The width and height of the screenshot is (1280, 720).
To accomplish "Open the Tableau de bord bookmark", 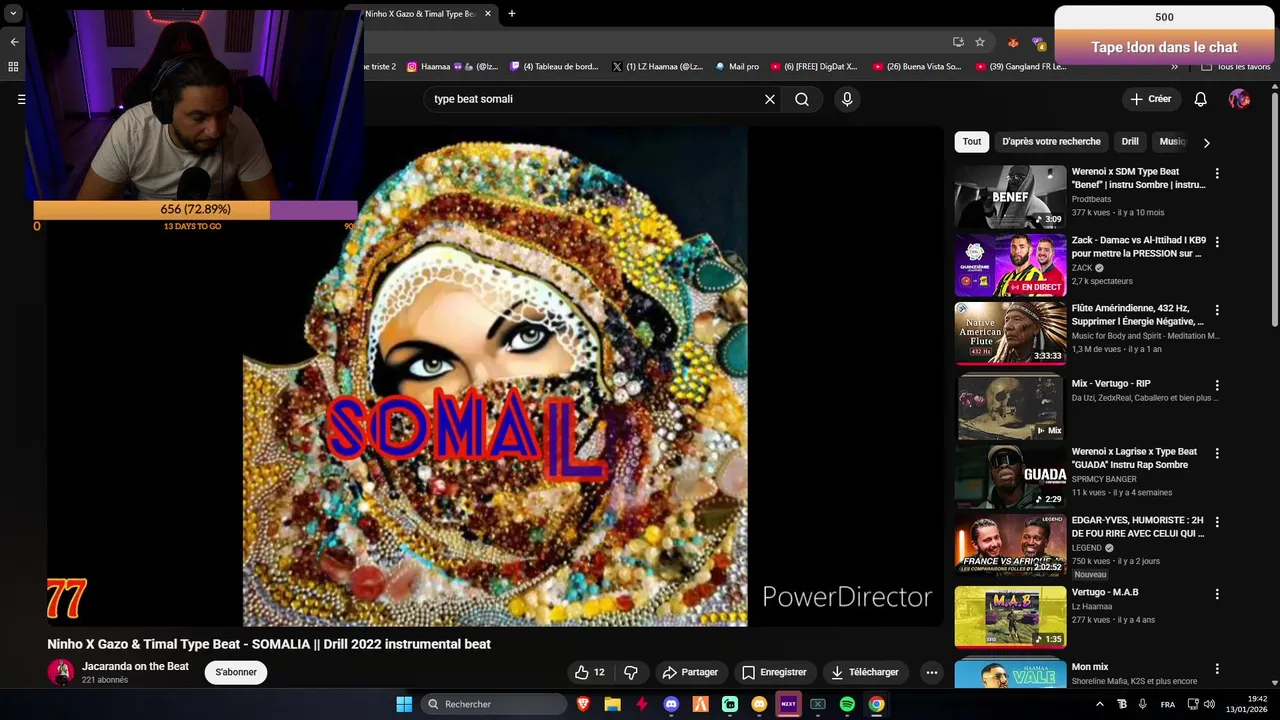I will [554, 67].
